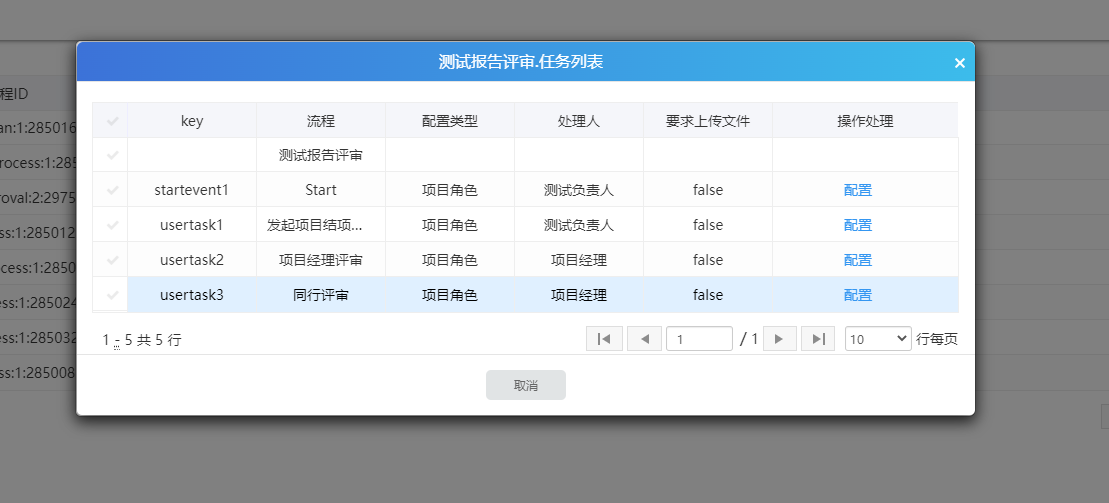
Task: Select checkbox for usertask2 row
Action: pyautogui.click(x=111, y=260)
